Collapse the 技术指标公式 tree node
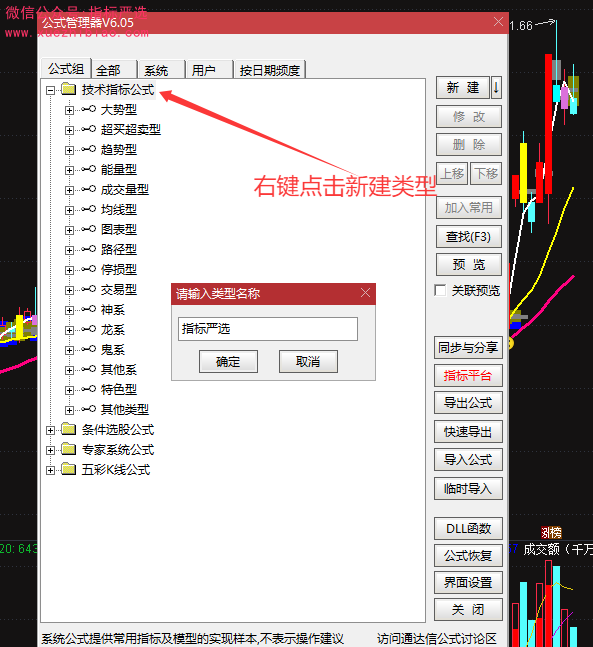Viewport: 593px width, 647px height. click(50, 90)
